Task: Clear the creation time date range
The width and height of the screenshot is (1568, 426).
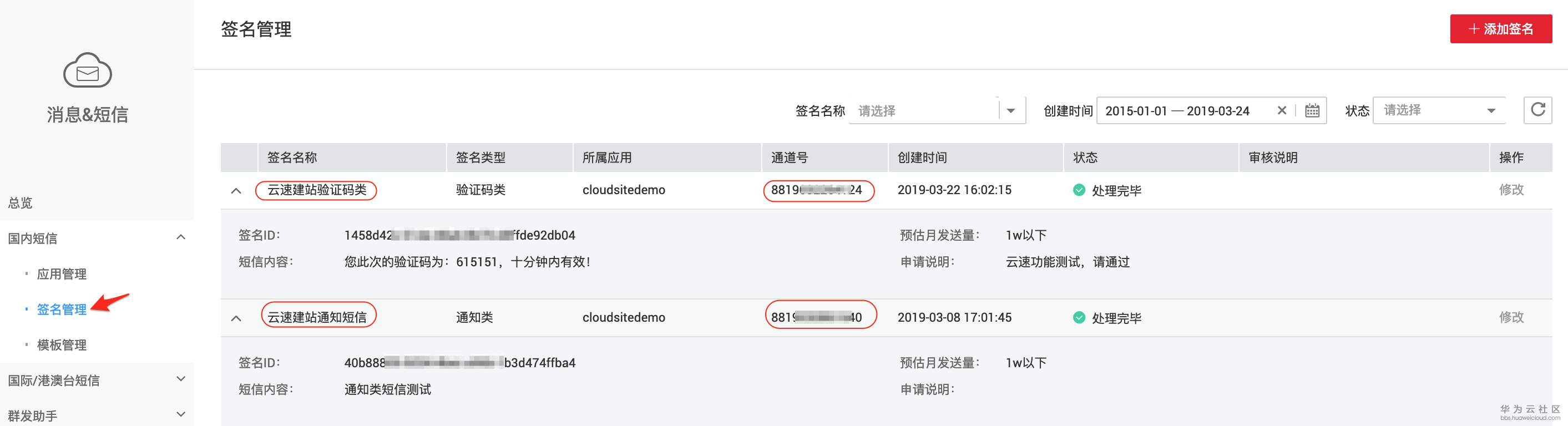Action: click(x=1281, y=111)
